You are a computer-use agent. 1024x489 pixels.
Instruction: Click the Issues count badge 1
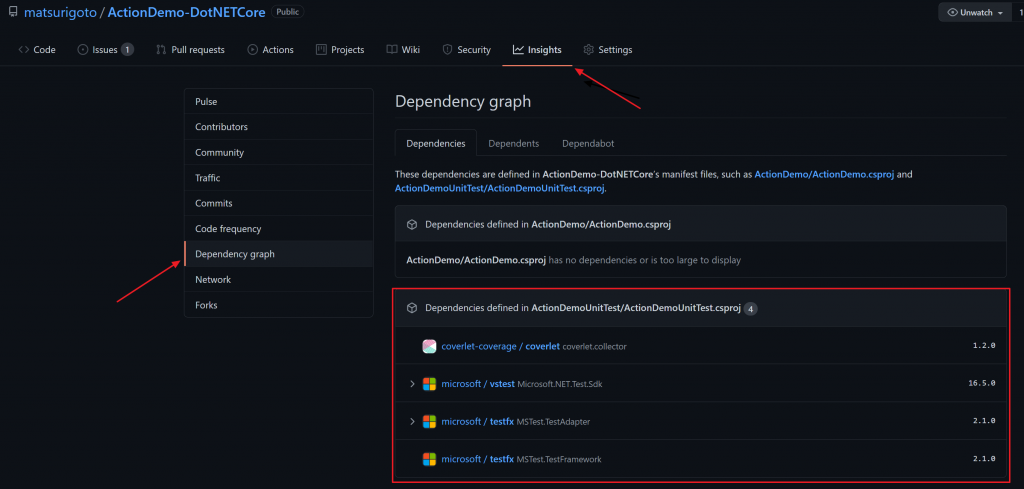(127, 50)
